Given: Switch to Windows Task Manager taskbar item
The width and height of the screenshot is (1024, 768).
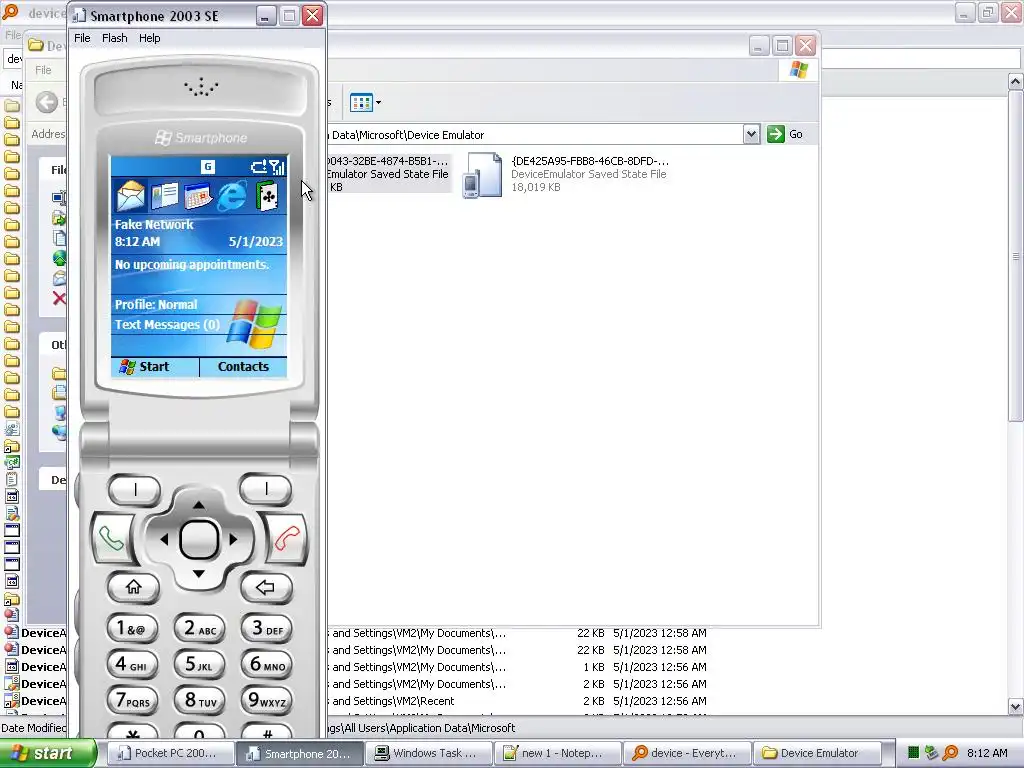Looking at the screenshot, I should coord(428,753).
